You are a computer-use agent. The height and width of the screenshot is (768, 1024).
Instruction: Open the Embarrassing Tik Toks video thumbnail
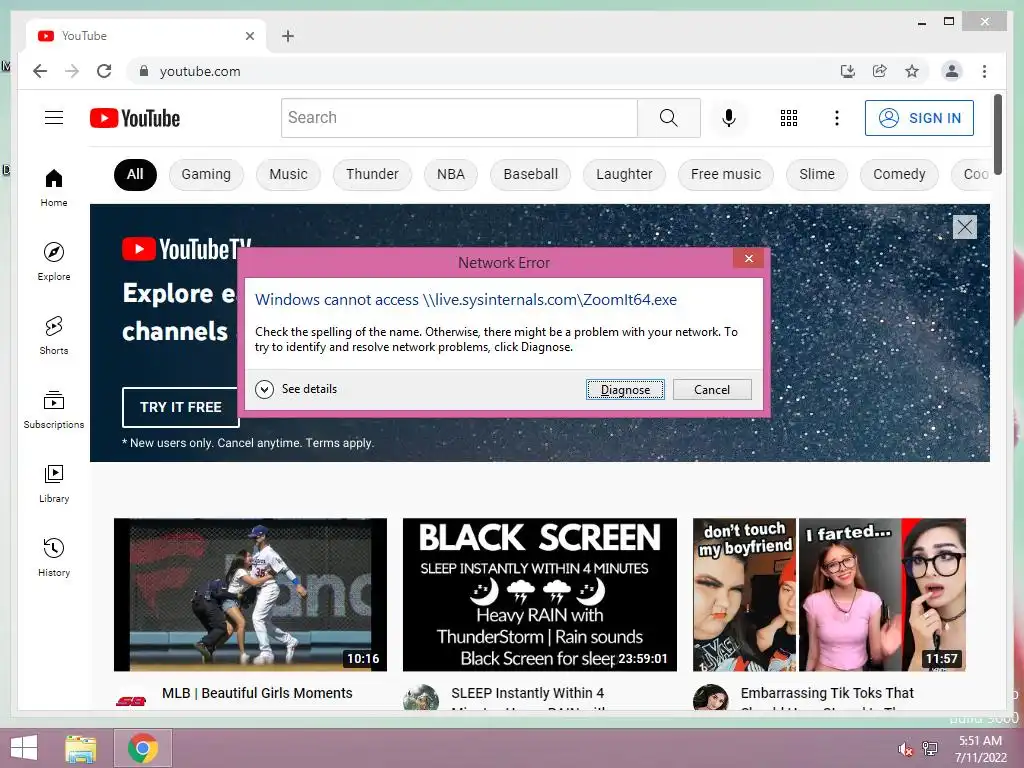click(829, 594)
